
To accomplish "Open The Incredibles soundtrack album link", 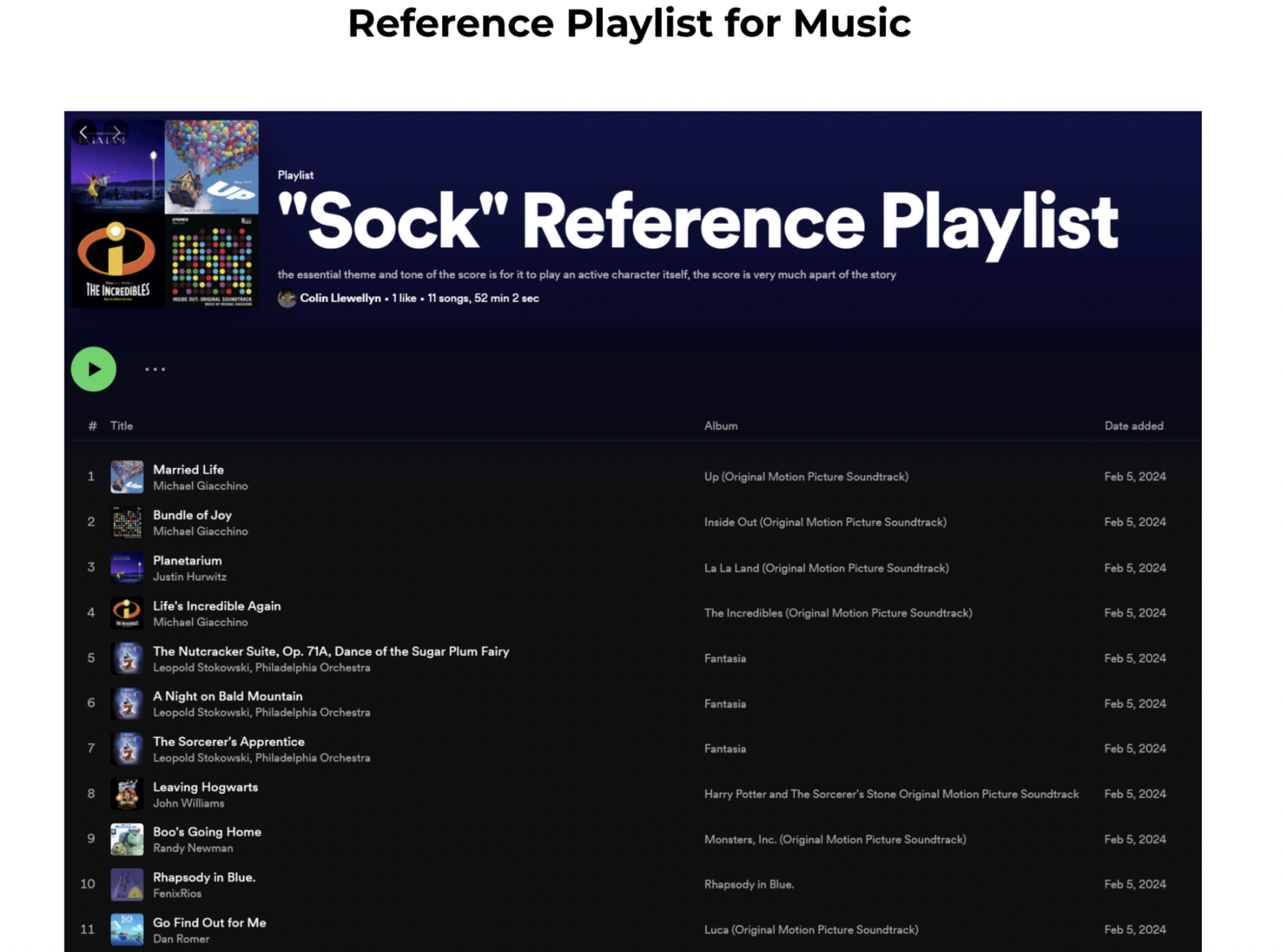I will tap(838, 613).
